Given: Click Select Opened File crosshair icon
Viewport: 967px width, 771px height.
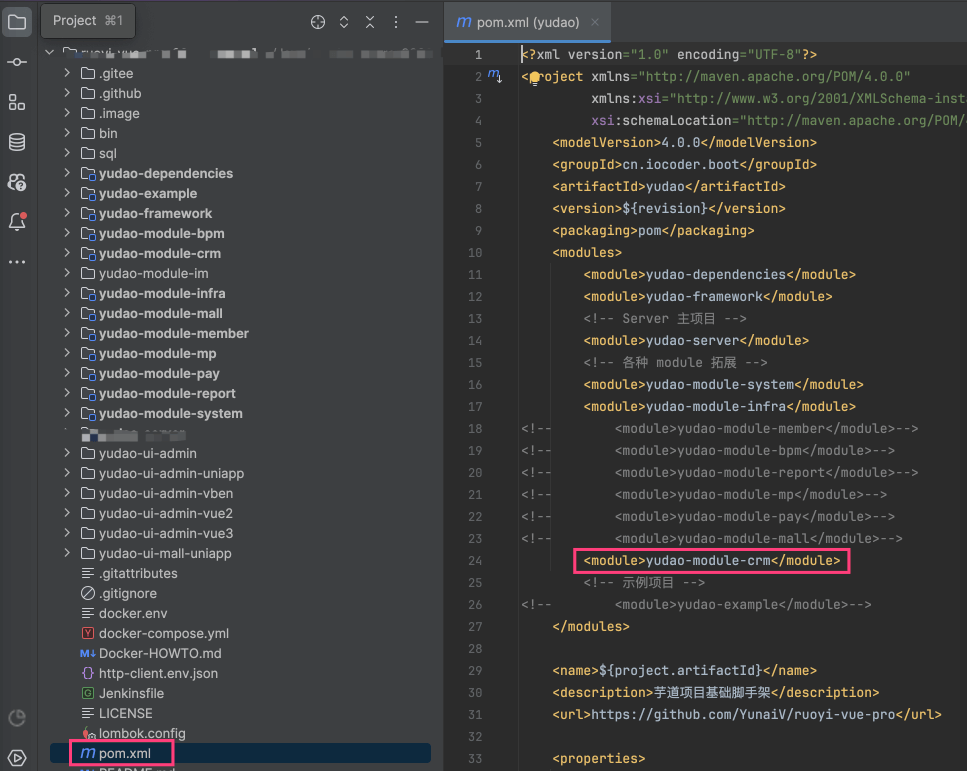Looking at the screenshot, I should 318,22.
